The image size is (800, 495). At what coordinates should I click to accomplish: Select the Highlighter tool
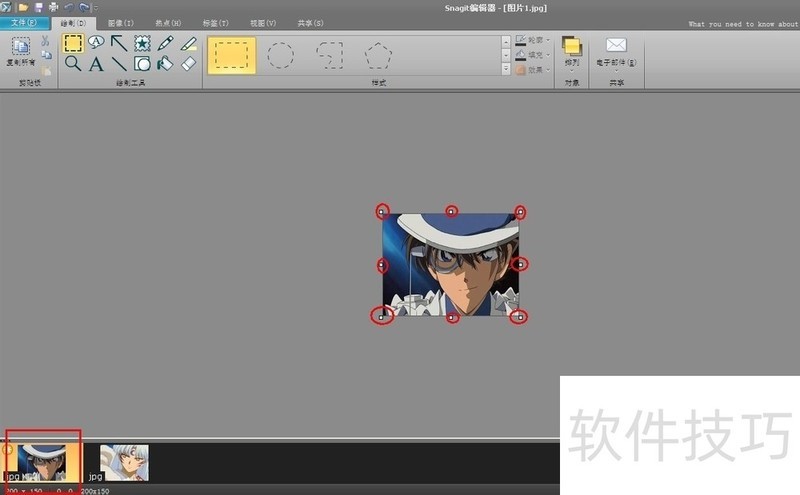pyautogui.click(x=189, y=43)
